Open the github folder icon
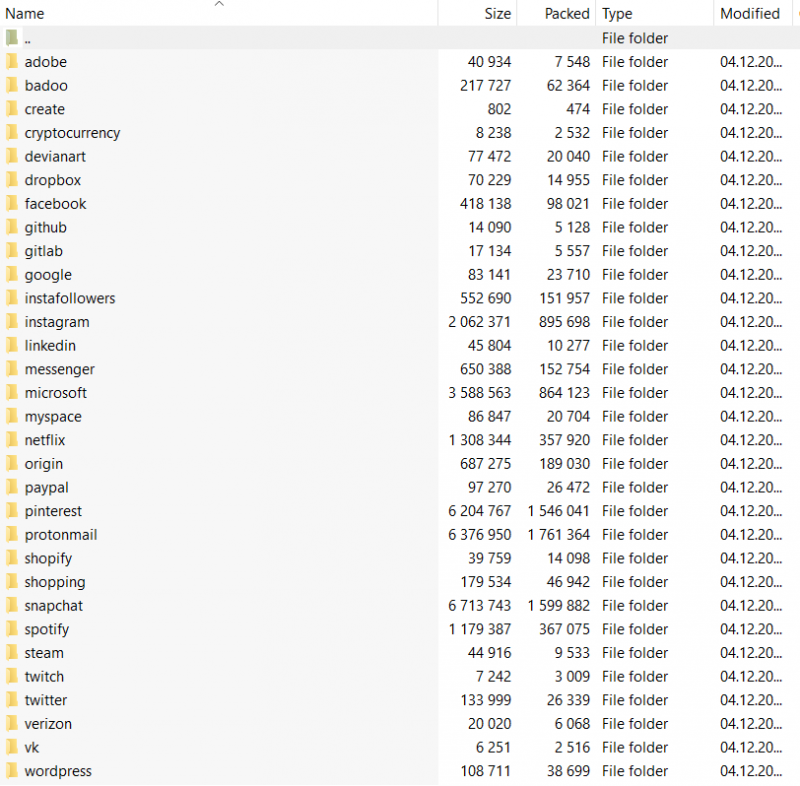 pos(12,227)
